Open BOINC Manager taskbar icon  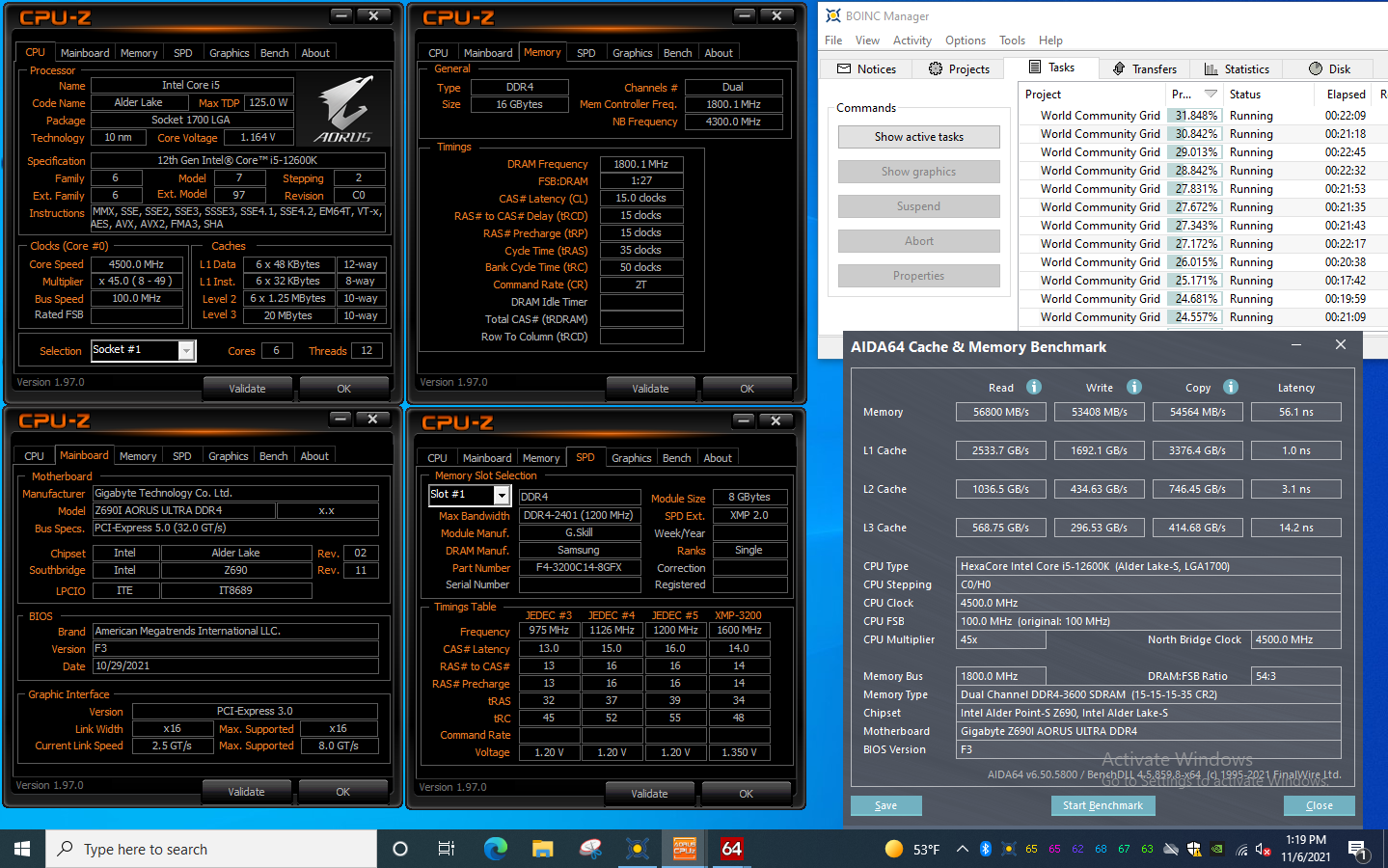(x=637, y=849)
